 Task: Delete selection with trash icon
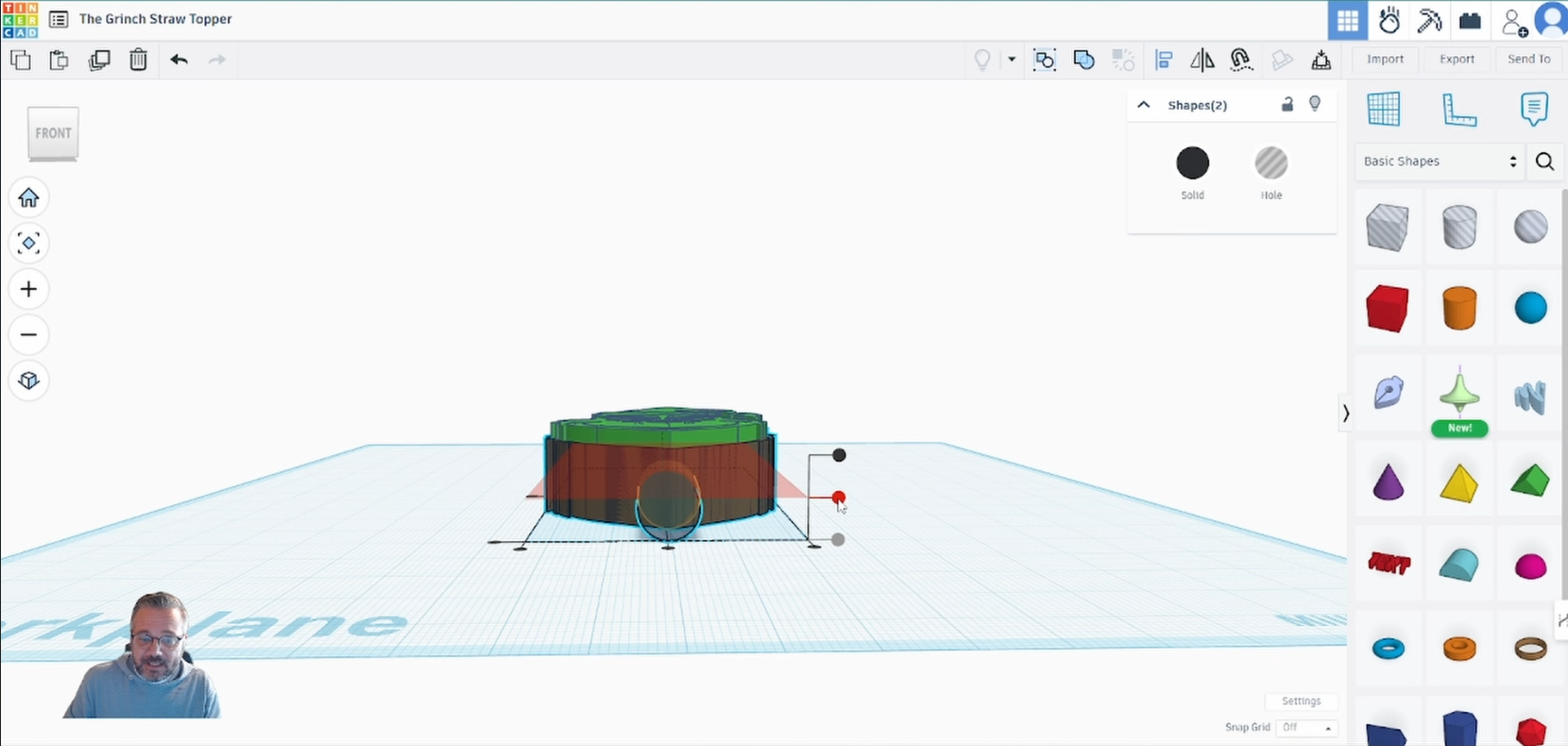138,60
